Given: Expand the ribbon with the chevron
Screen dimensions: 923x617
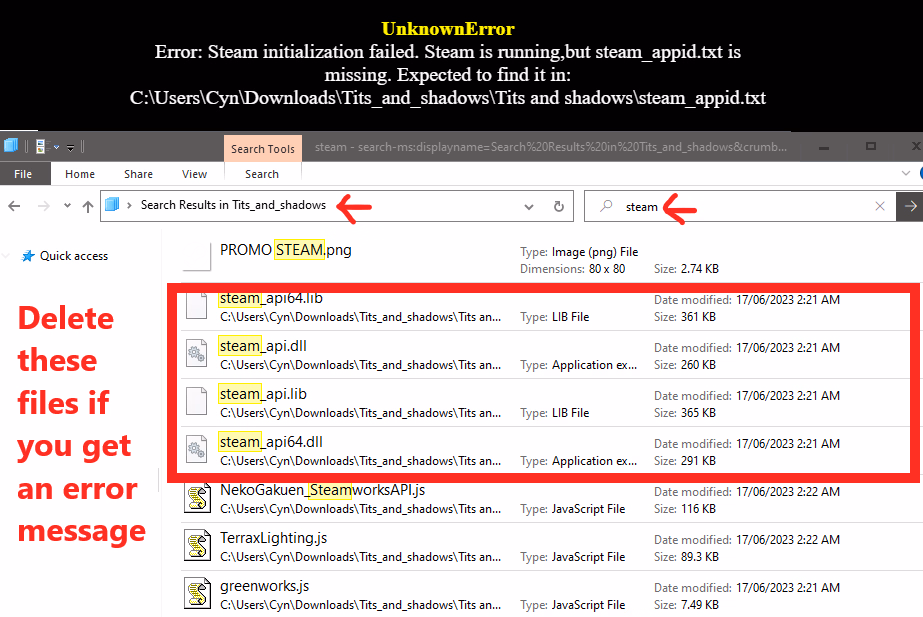Looking at the screenshot, I should coord(905,173).
